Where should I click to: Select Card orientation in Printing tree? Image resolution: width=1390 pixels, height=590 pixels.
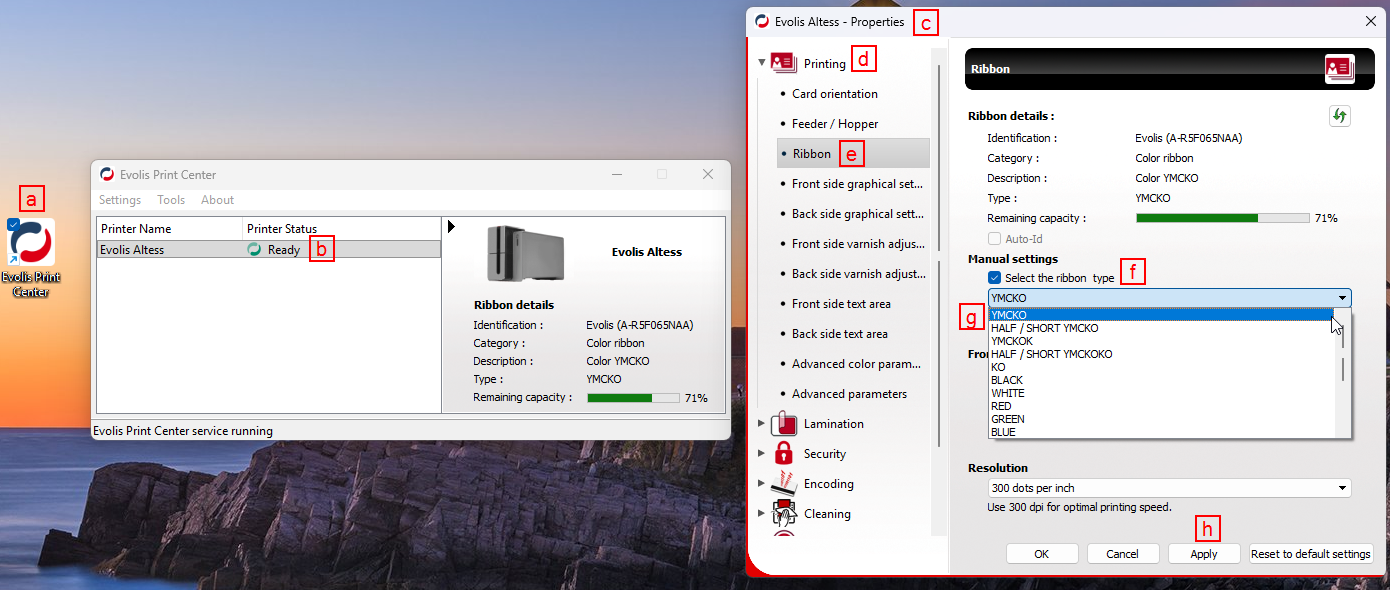835,93
